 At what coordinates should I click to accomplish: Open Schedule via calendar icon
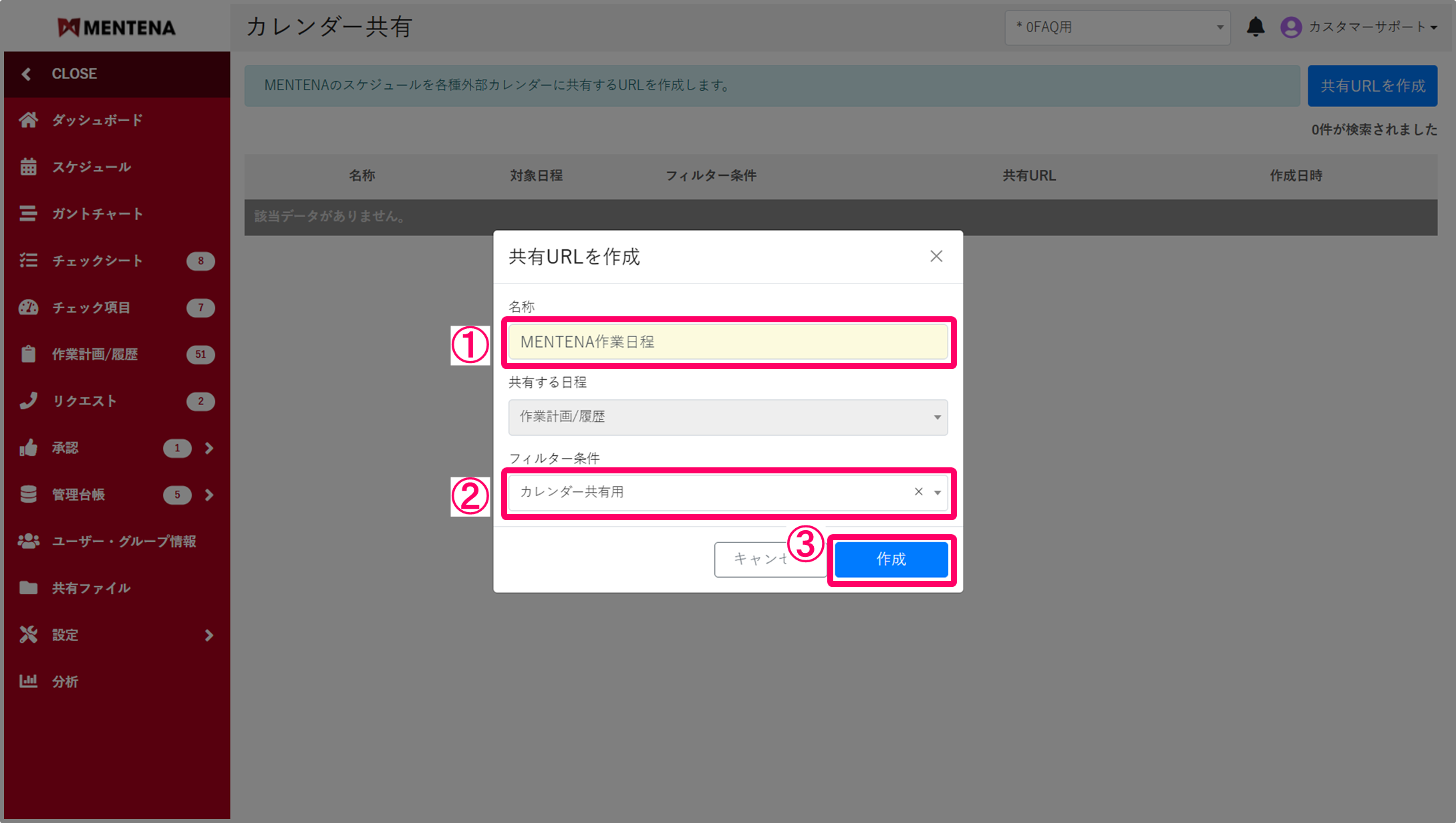(x=28, y=167)
